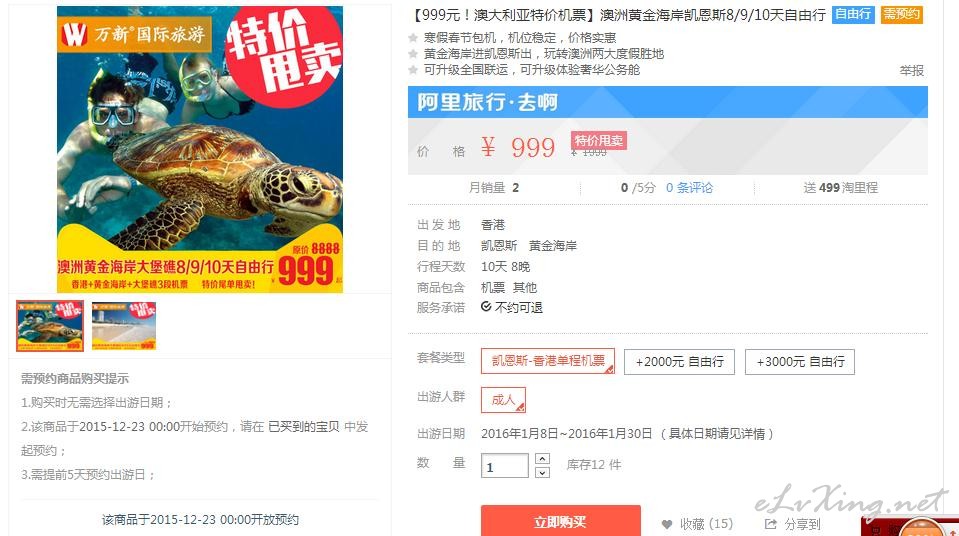Viewport: 959px width, 536px height.
Task: Increase quantity with the up arrow
Action: pyautogui.click(x=542, y=459)
